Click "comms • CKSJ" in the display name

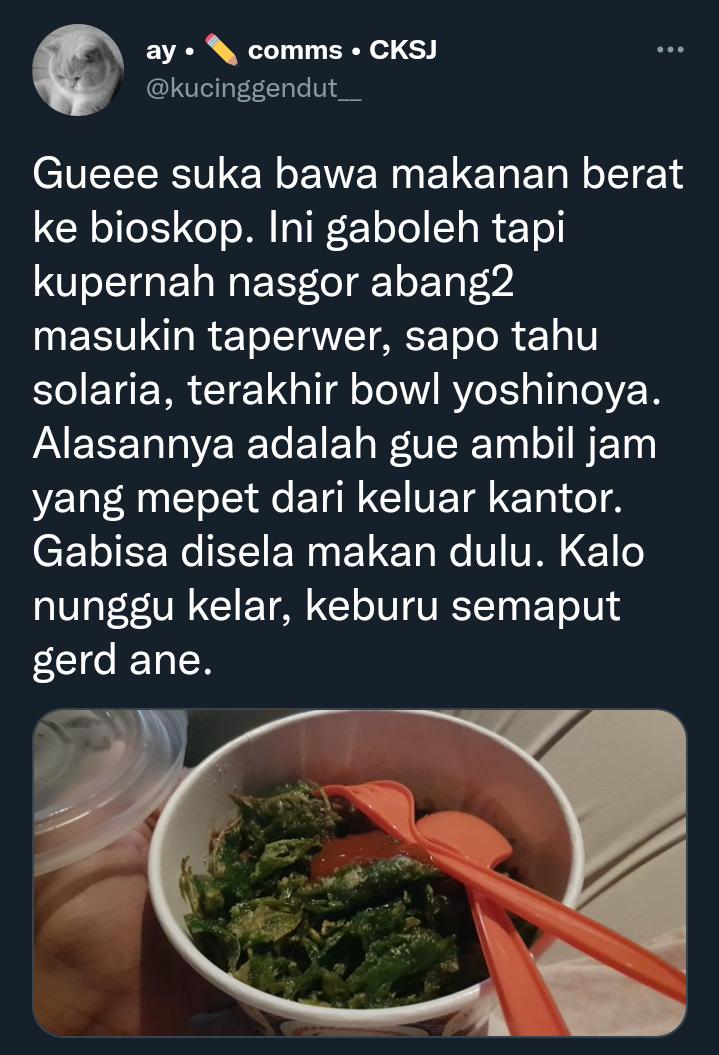pyautogui.click(x=342, y=50)
